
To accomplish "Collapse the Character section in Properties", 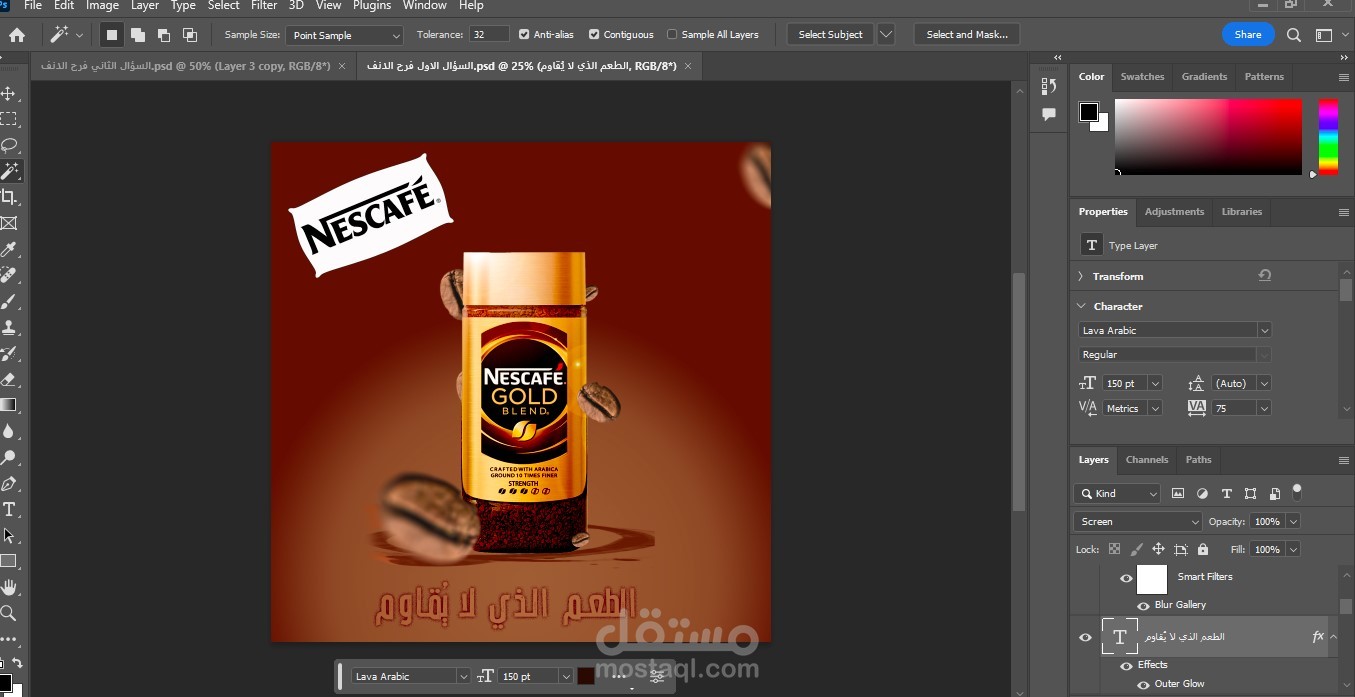I will (x=1081, y=306).
